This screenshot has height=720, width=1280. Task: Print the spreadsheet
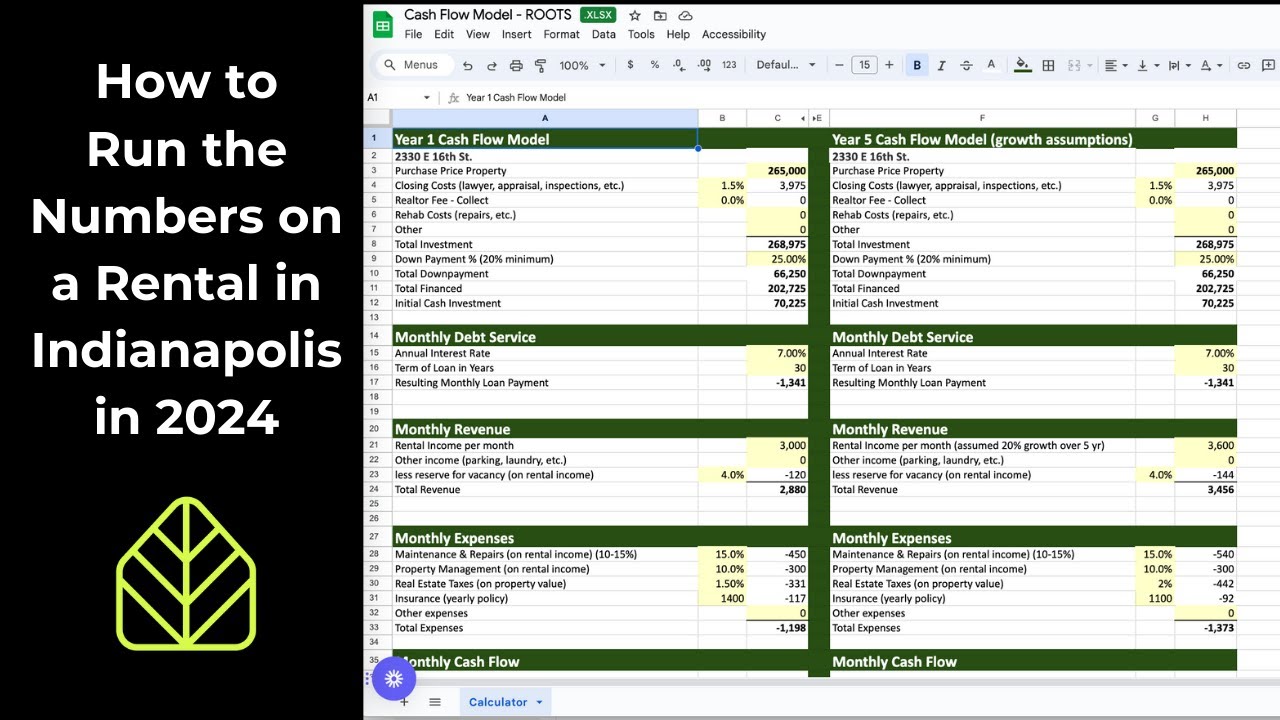click(516, 65)
